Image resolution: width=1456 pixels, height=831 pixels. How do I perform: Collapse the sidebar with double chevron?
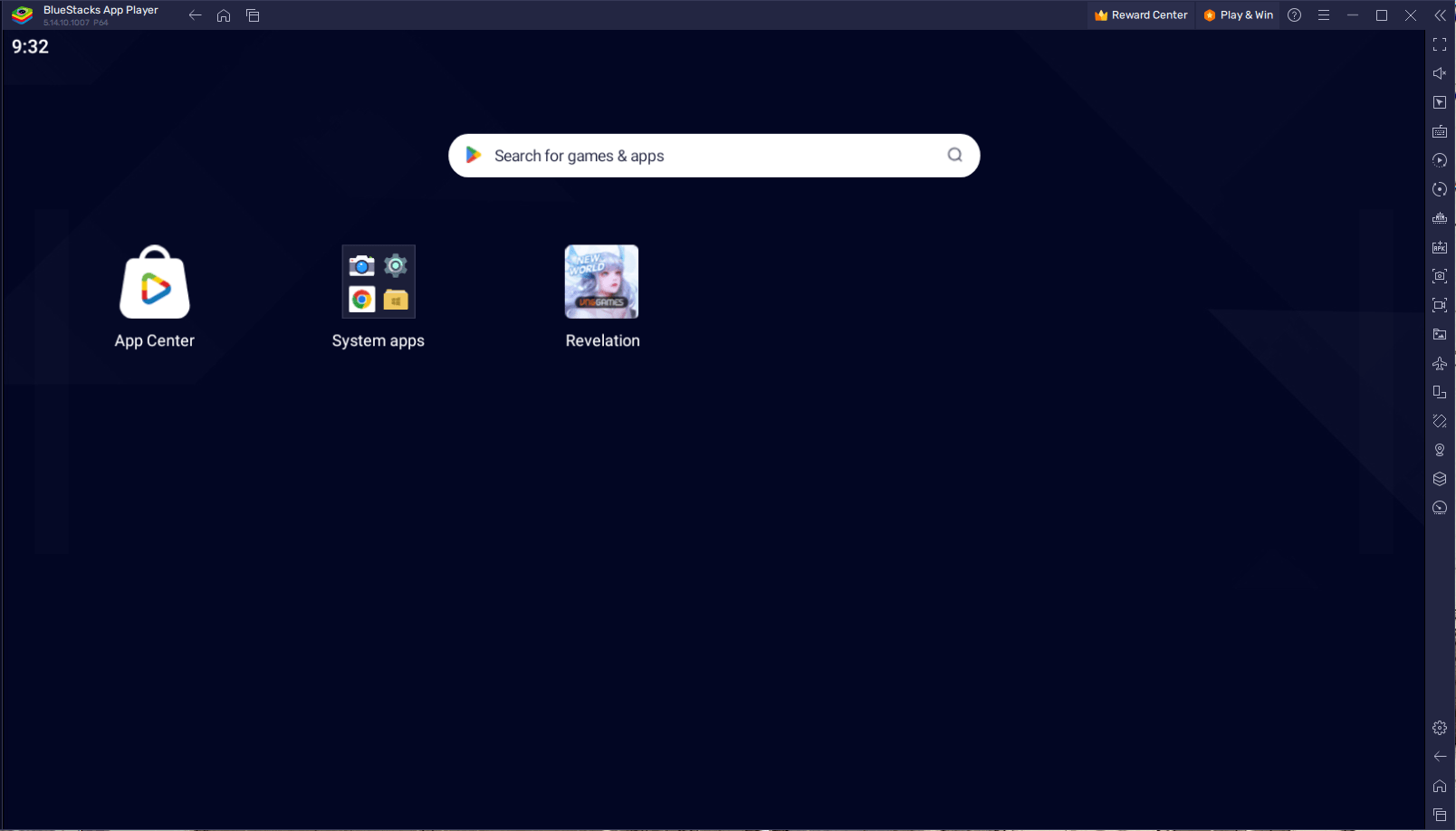(x=1440, y=15)
